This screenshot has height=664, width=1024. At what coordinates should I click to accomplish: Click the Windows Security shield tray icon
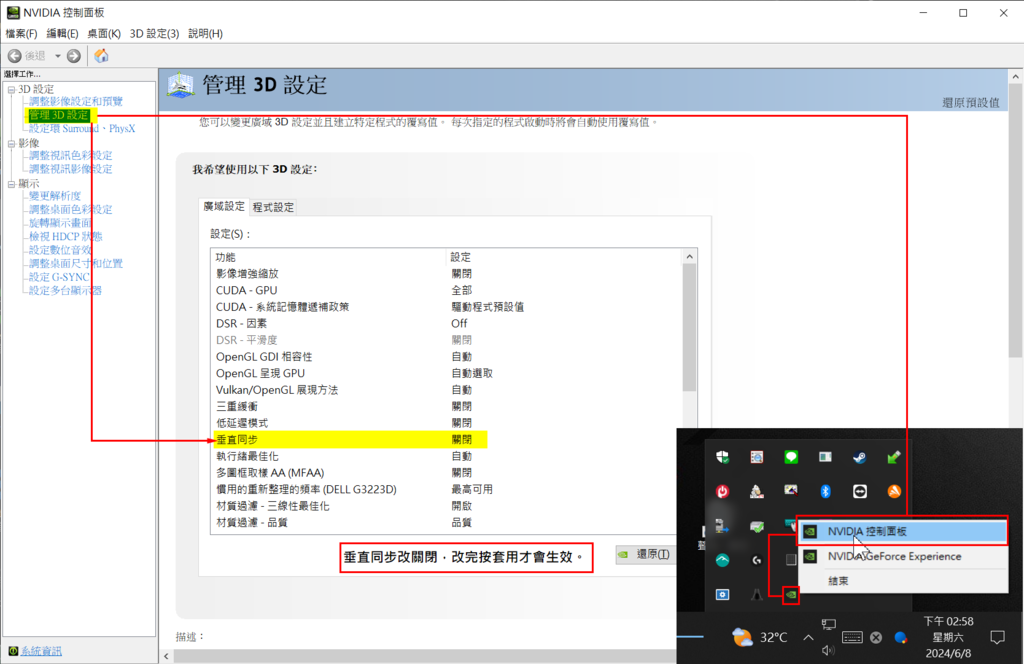pos(723,458)
